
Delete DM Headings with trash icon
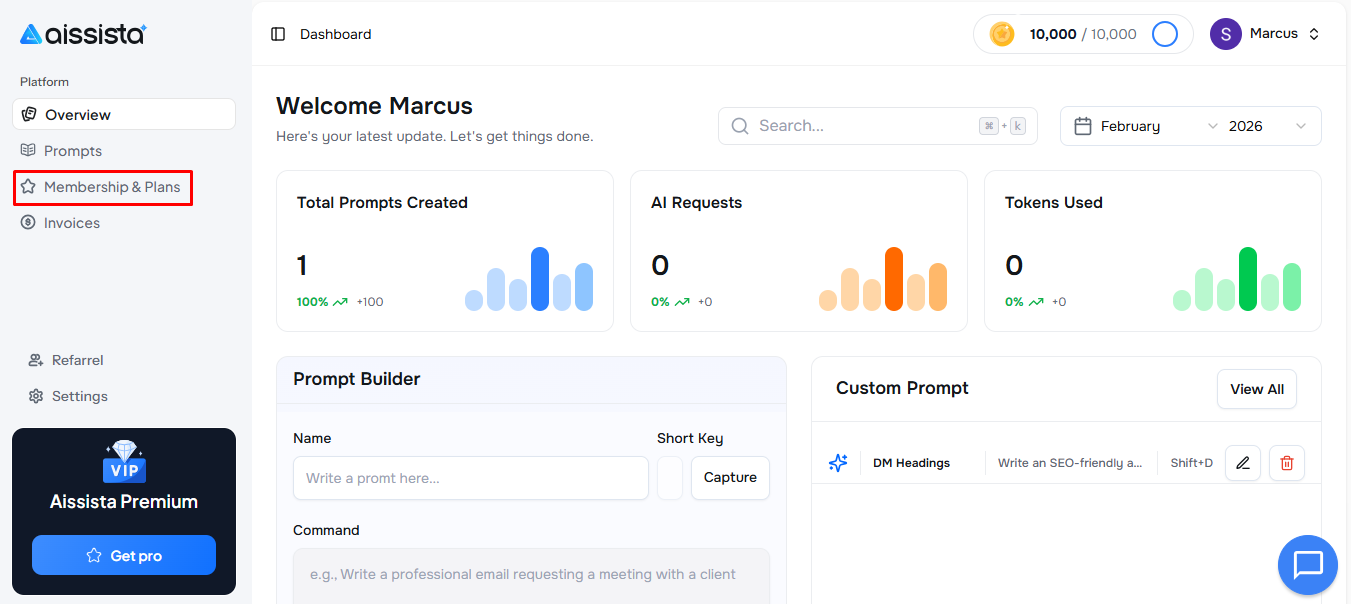[x=1286, y=463]
